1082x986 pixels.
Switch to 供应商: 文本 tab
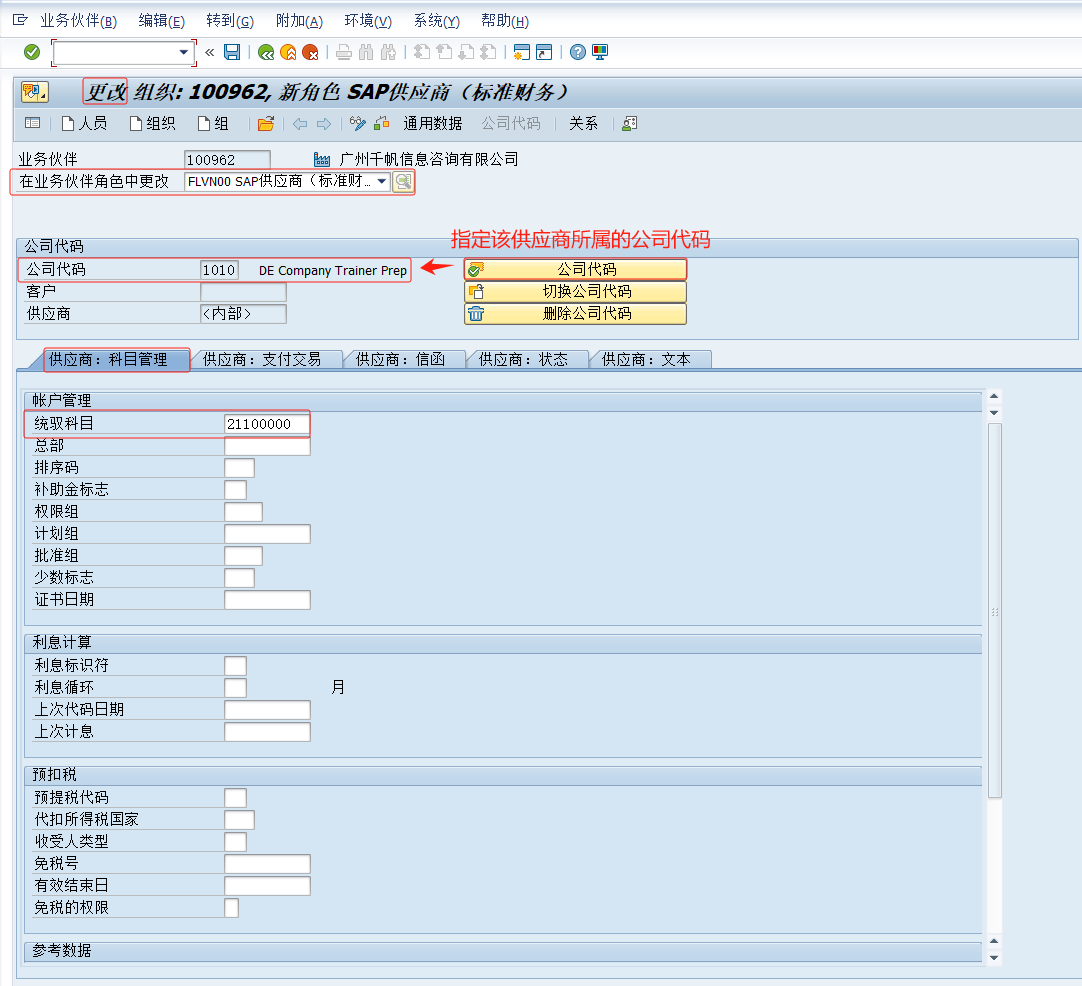coord(646,359)
